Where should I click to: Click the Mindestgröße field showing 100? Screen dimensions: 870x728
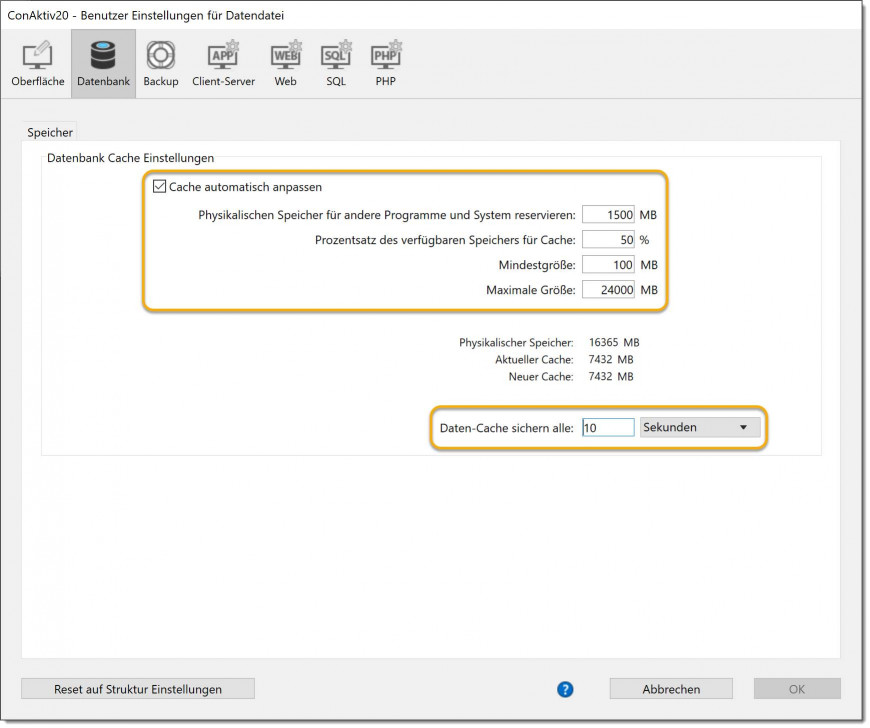[x=608, y=265]
